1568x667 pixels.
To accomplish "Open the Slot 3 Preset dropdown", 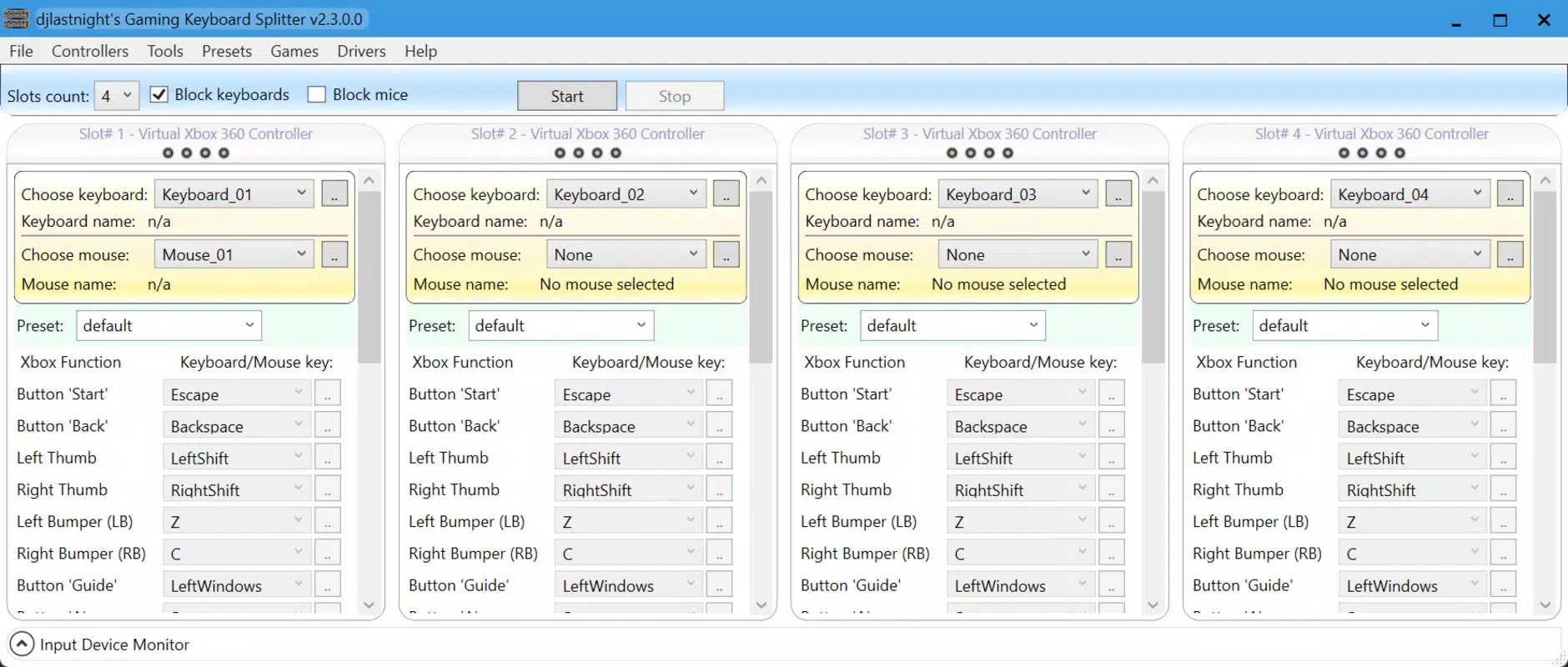I will 952,325.
